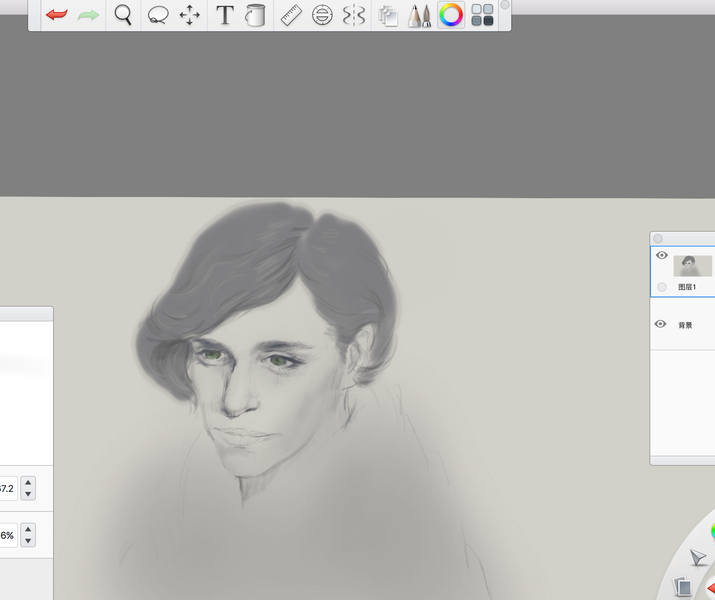The height and width of the screenshot is (600, 715).
Task: Open the Color wheel editor
Action: pyautogui.click(x=451, y=15)
